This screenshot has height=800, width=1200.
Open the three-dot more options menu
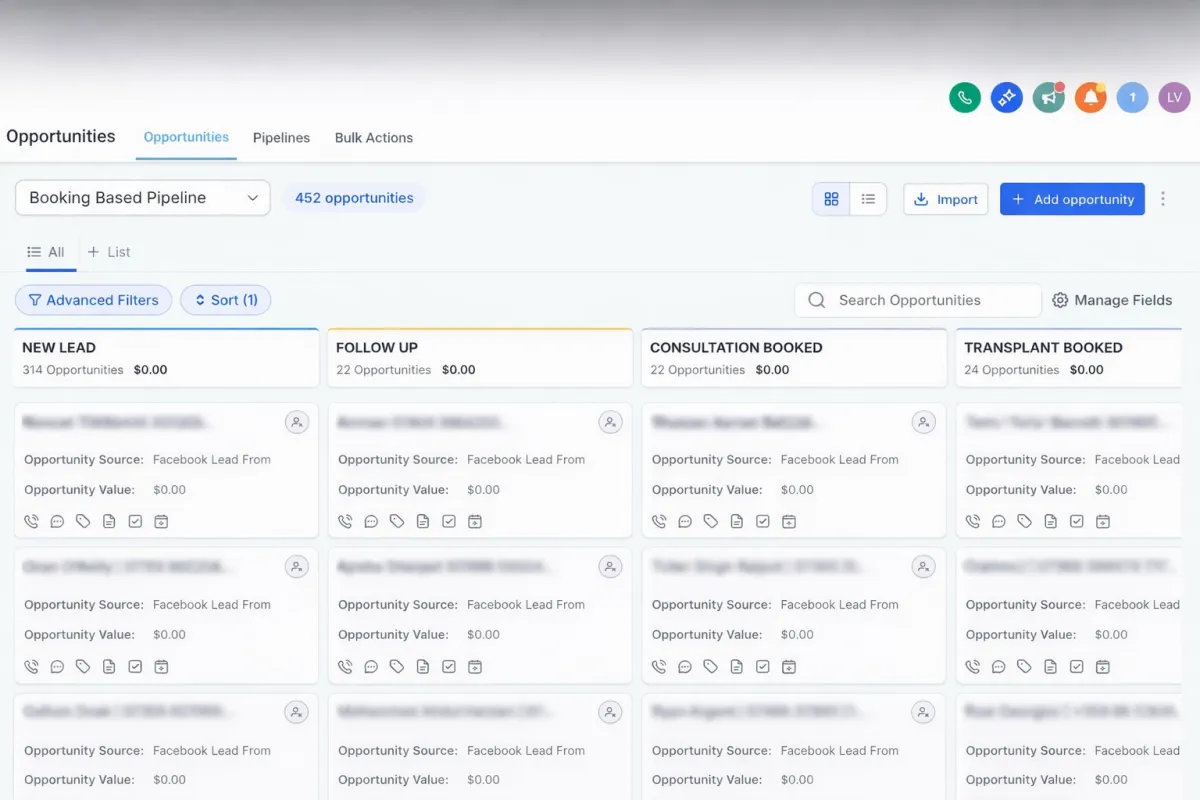pos(1163,199)
